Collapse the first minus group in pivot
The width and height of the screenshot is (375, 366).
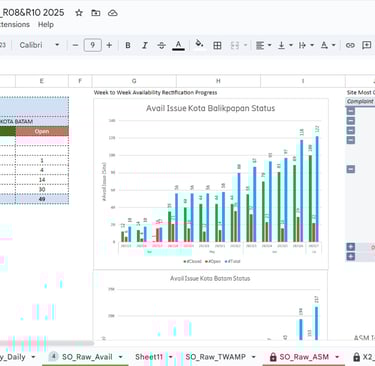[351, 111]
